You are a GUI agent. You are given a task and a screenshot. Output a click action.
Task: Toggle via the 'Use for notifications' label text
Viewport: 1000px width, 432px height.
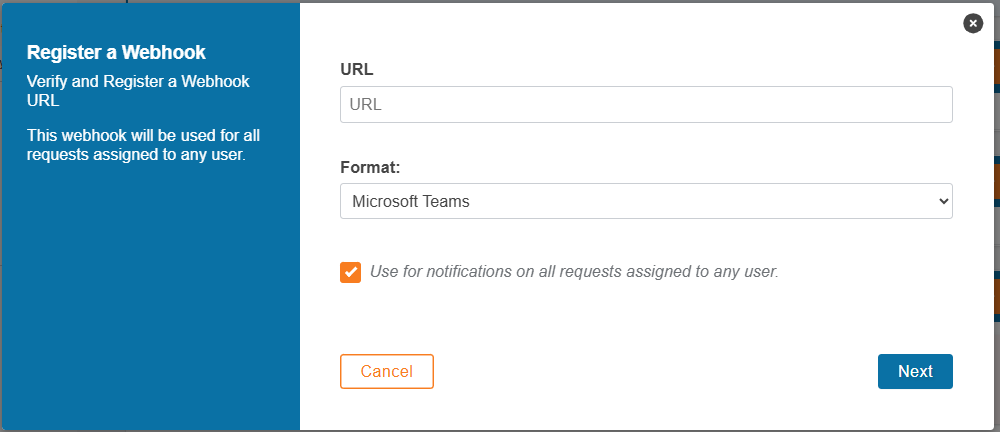click(573, 271)
